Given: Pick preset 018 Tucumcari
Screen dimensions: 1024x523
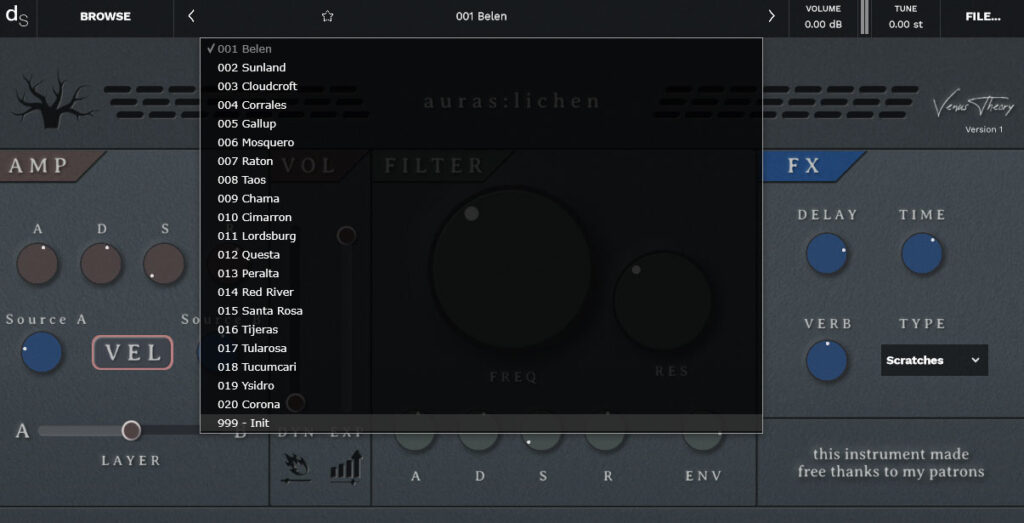Looking at the screenshot, I should [x=481, y=367].
